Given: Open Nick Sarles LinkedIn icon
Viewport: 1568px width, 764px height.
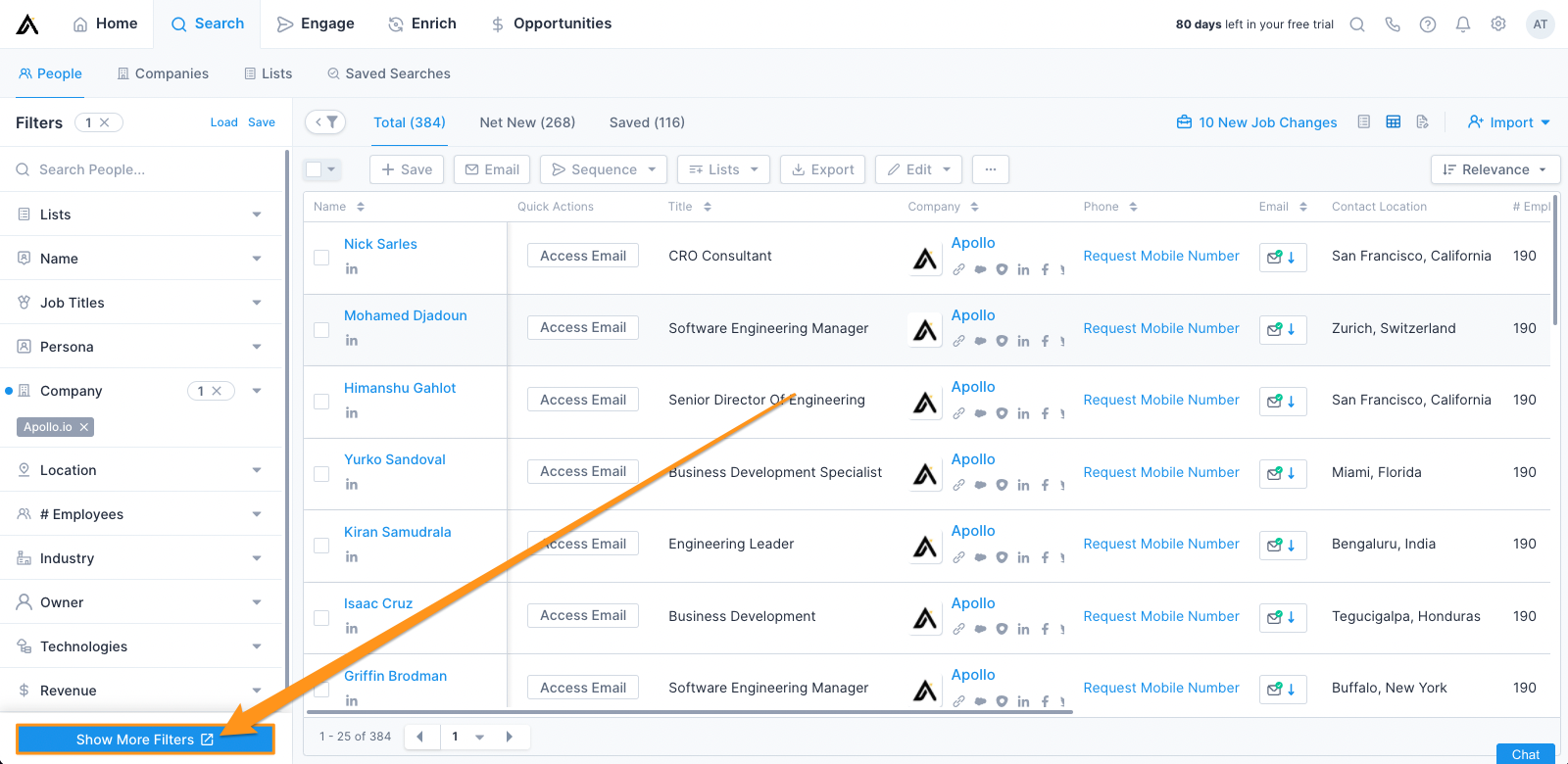Looking at the screenshot, I should click(x=352, y=269).
